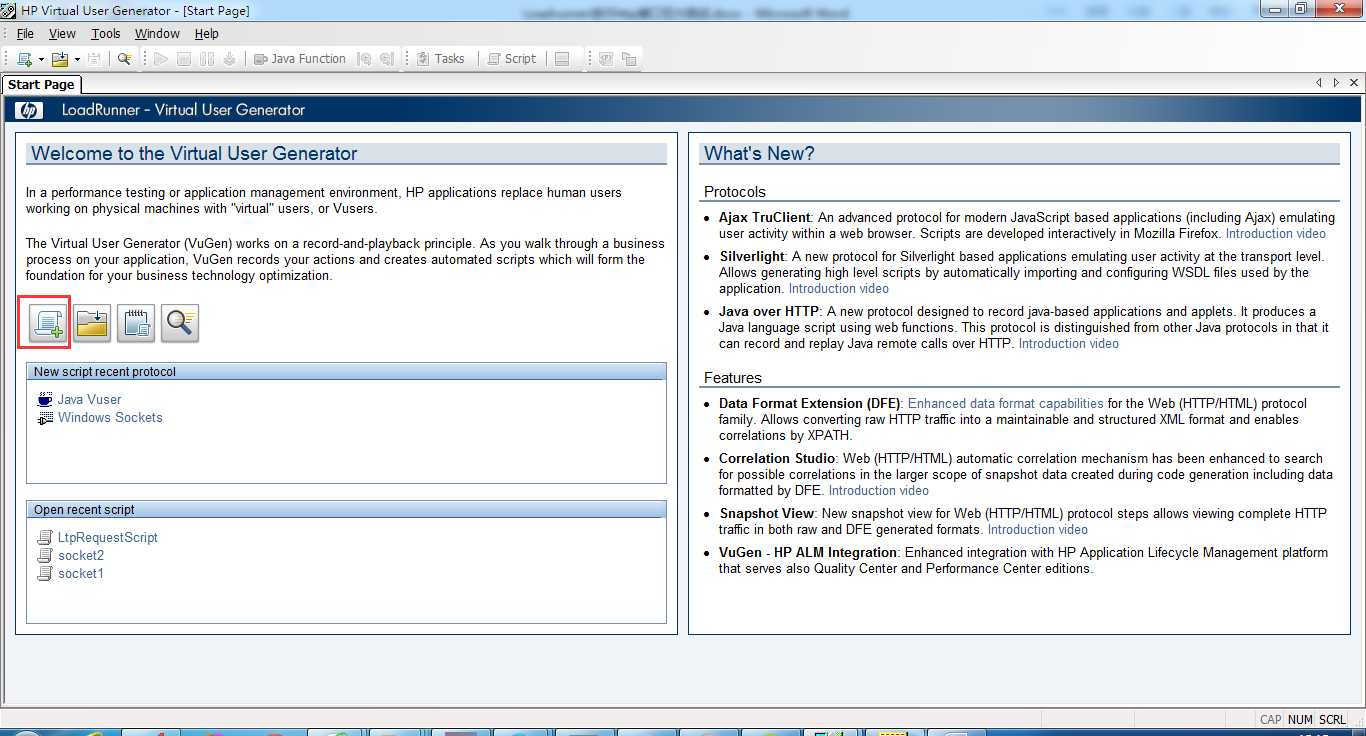Open the File menu

tap(25, 34)
